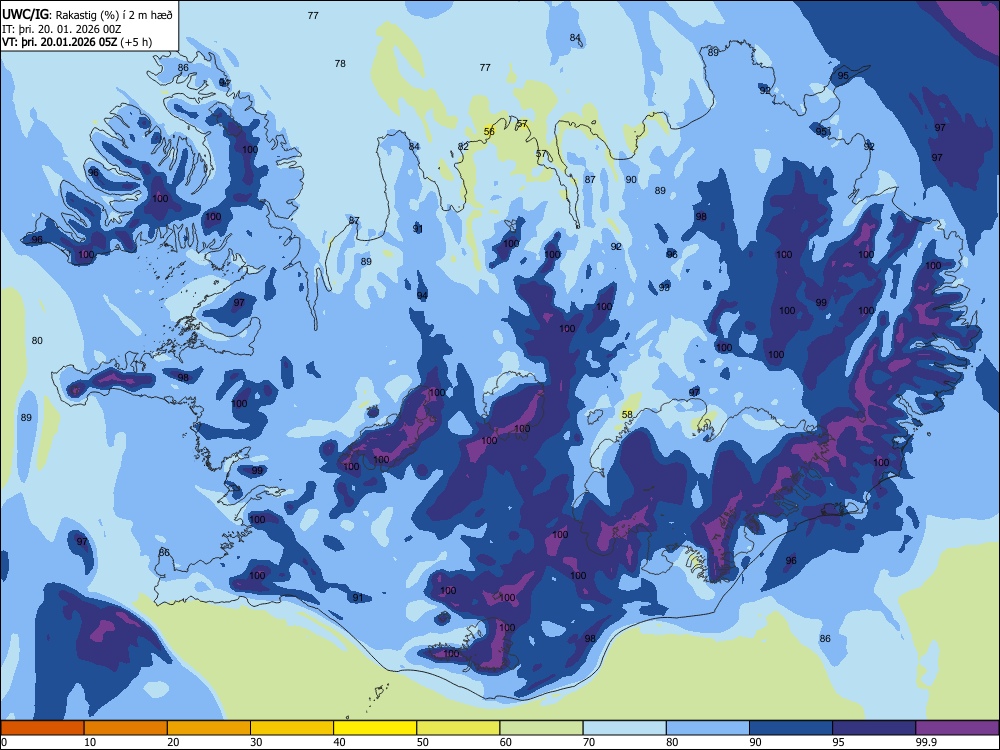
Task: Click the legend tick label '20'
Action: point(173,742)
